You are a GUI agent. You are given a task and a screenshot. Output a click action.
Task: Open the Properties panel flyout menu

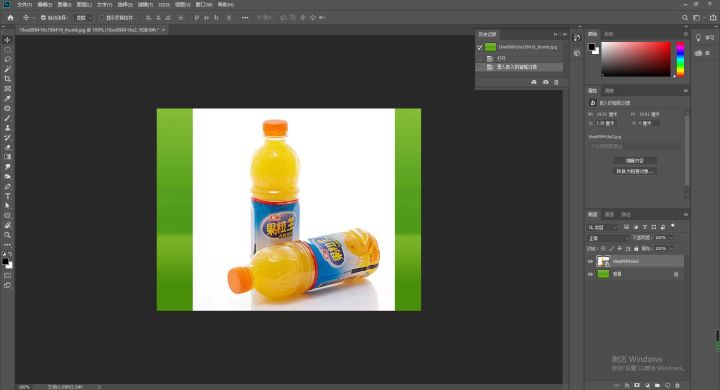coord(686,91)
